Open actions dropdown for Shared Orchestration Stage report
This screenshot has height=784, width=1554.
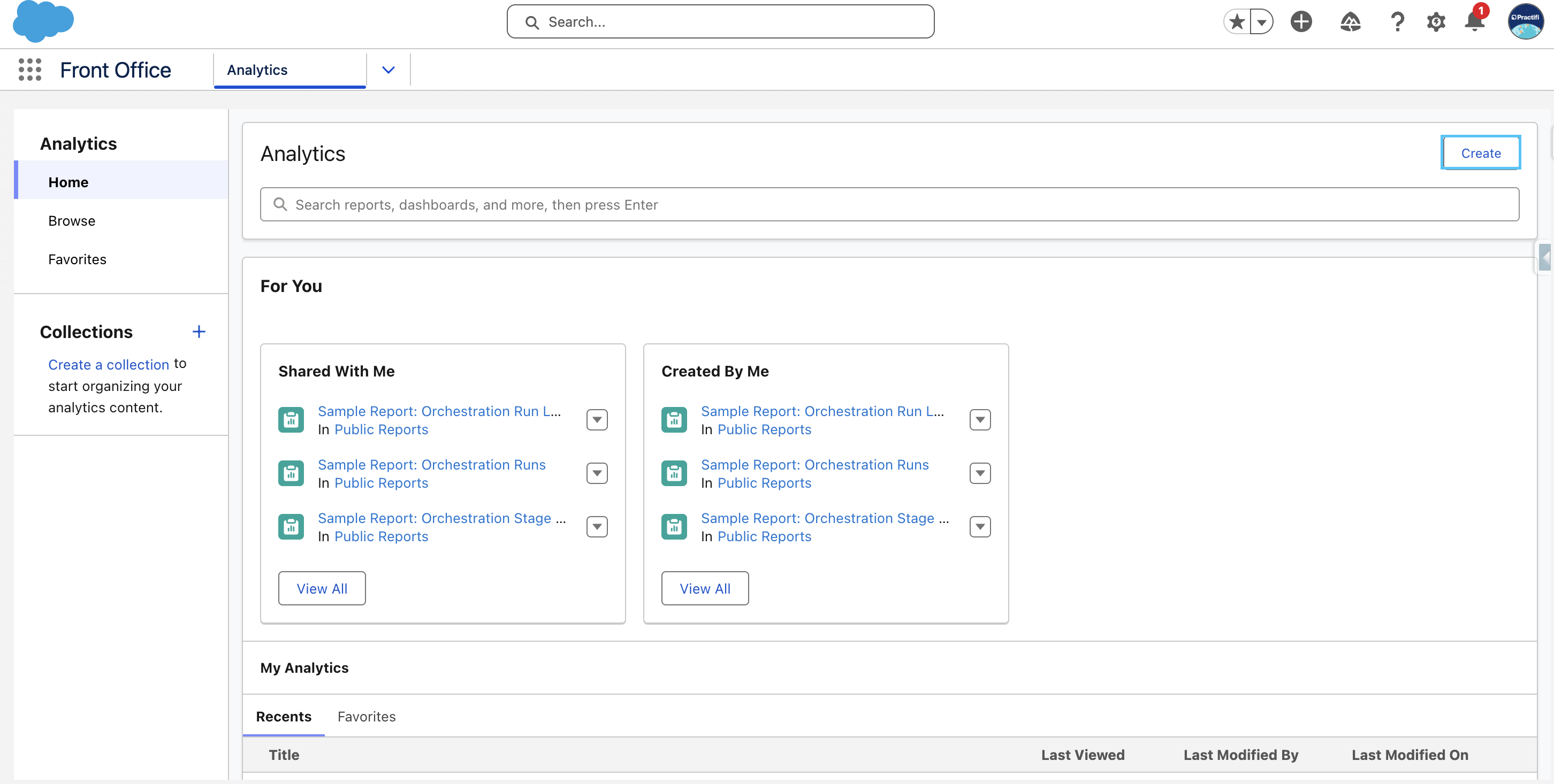click(x=597, y=527)
